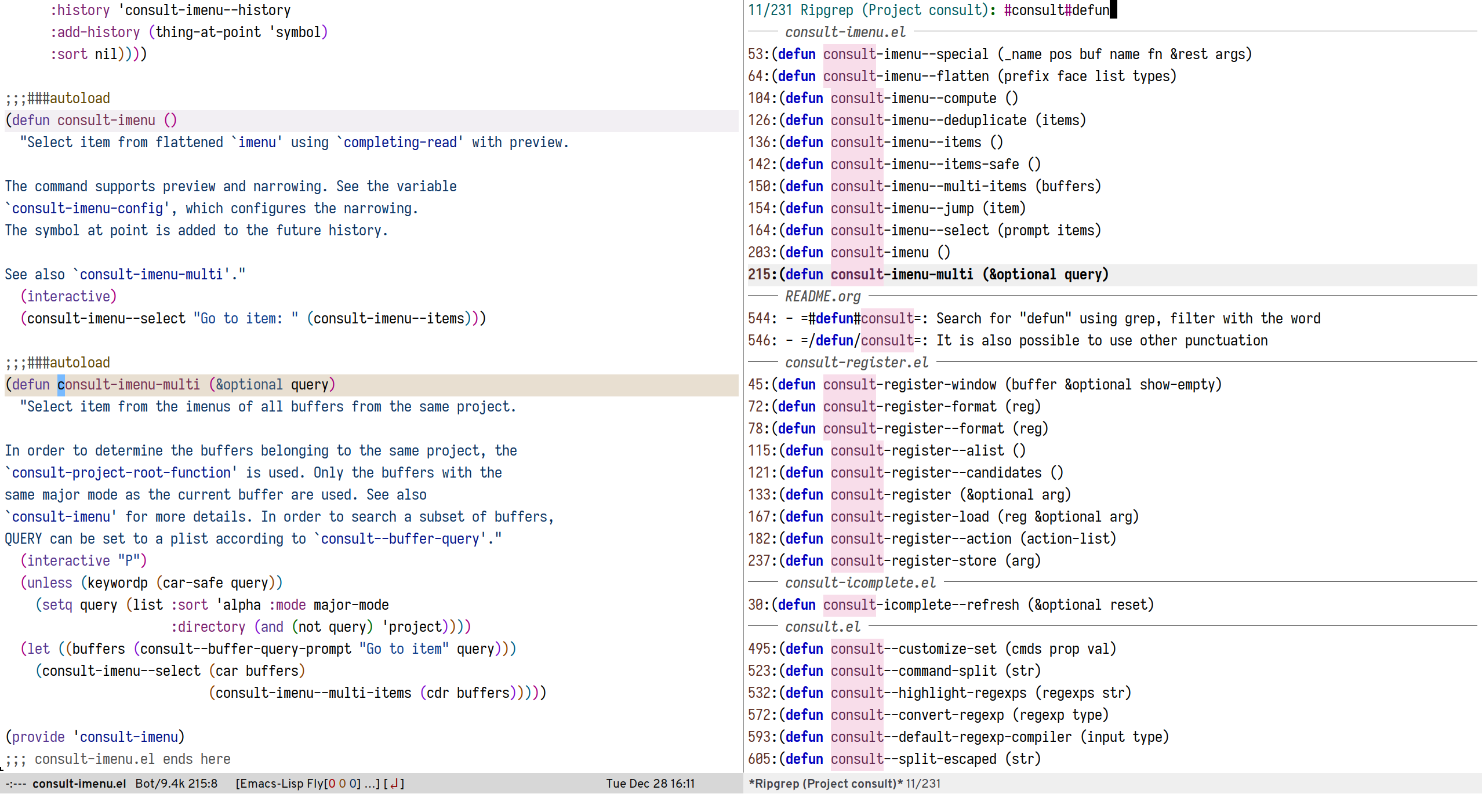Image resolution: width=1482 pixels, height=812 pixels.
Task: Select result line 121 consult-register--candidates
Action: coord(906,472)
